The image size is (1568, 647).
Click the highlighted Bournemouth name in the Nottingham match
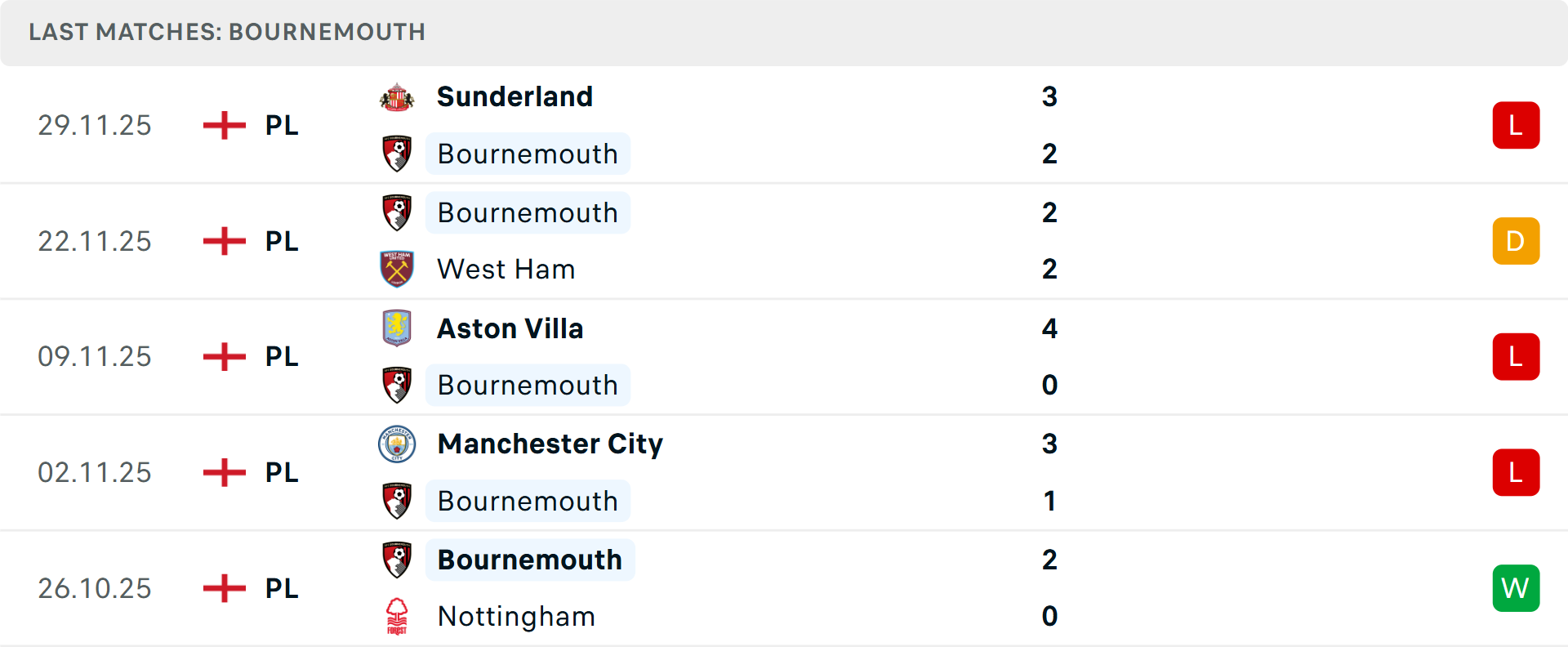pos(529,560)
